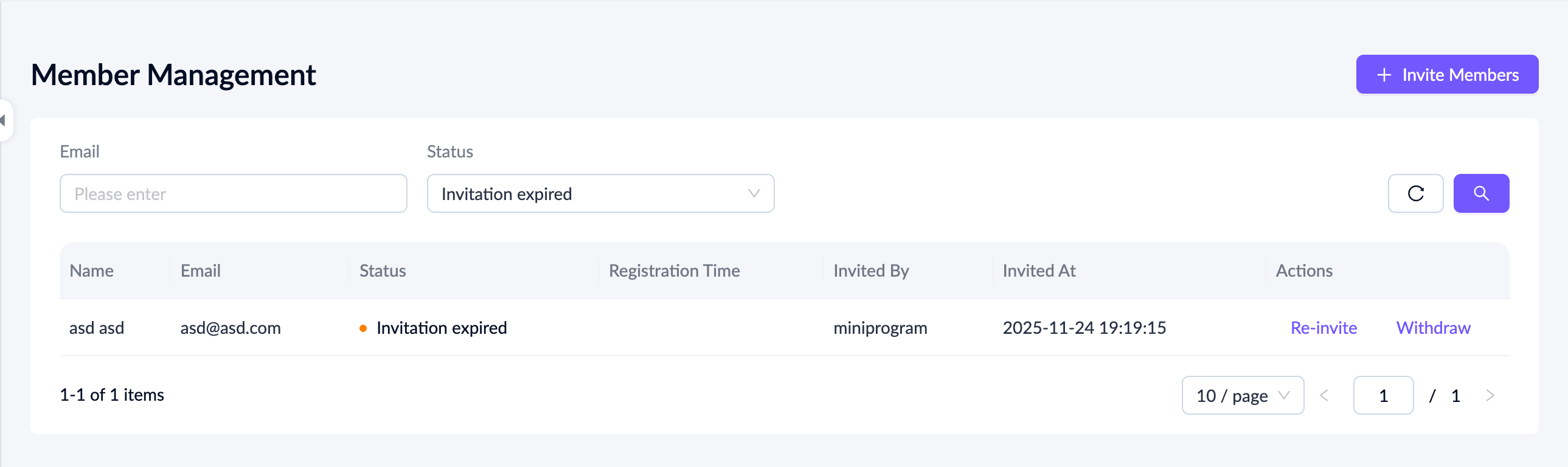Click the refresh reset icon button

[x=1415, y=193]
